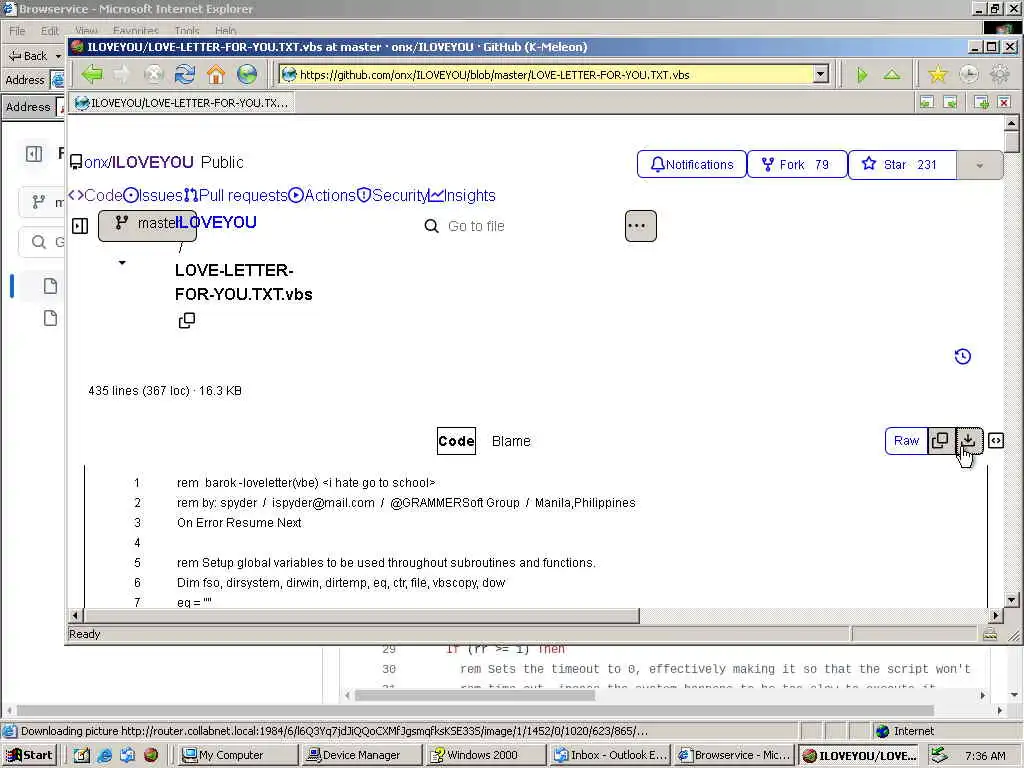Open the Windows Start menu
Image resolution: width=1024 pixels, height=768 pixels.
[x=30, y=756]
